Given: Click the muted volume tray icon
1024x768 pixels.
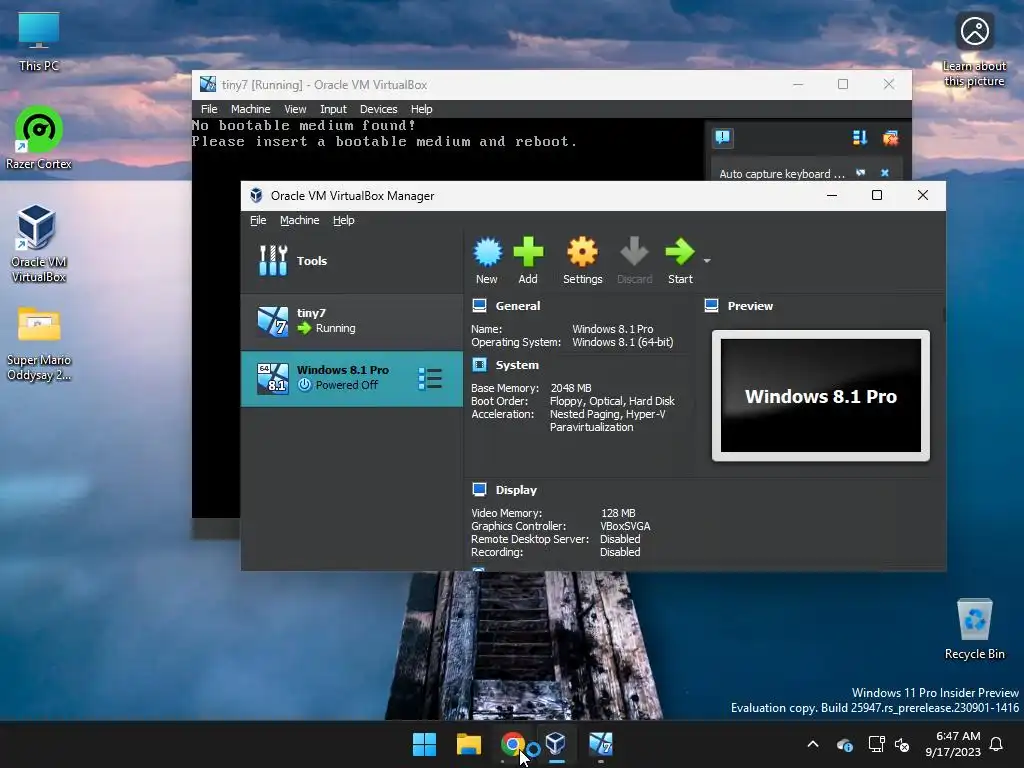Looking at the screenshot, I should (x=903, y=744).
